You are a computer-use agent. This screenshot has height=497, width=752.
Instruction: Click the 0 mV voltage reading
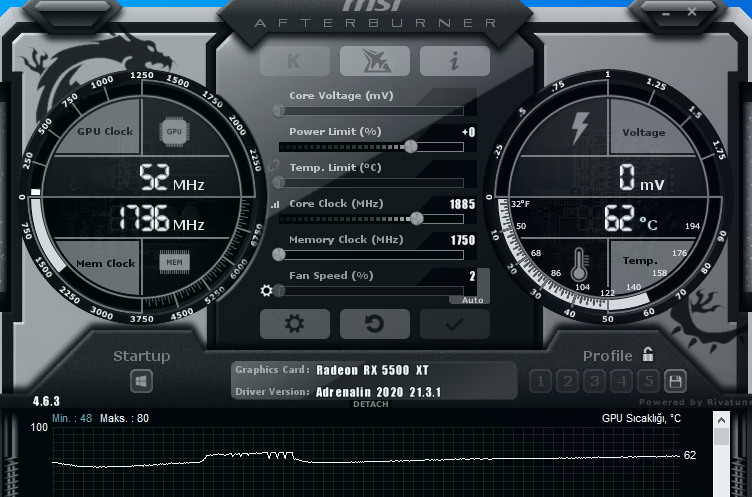coord(641,178)
